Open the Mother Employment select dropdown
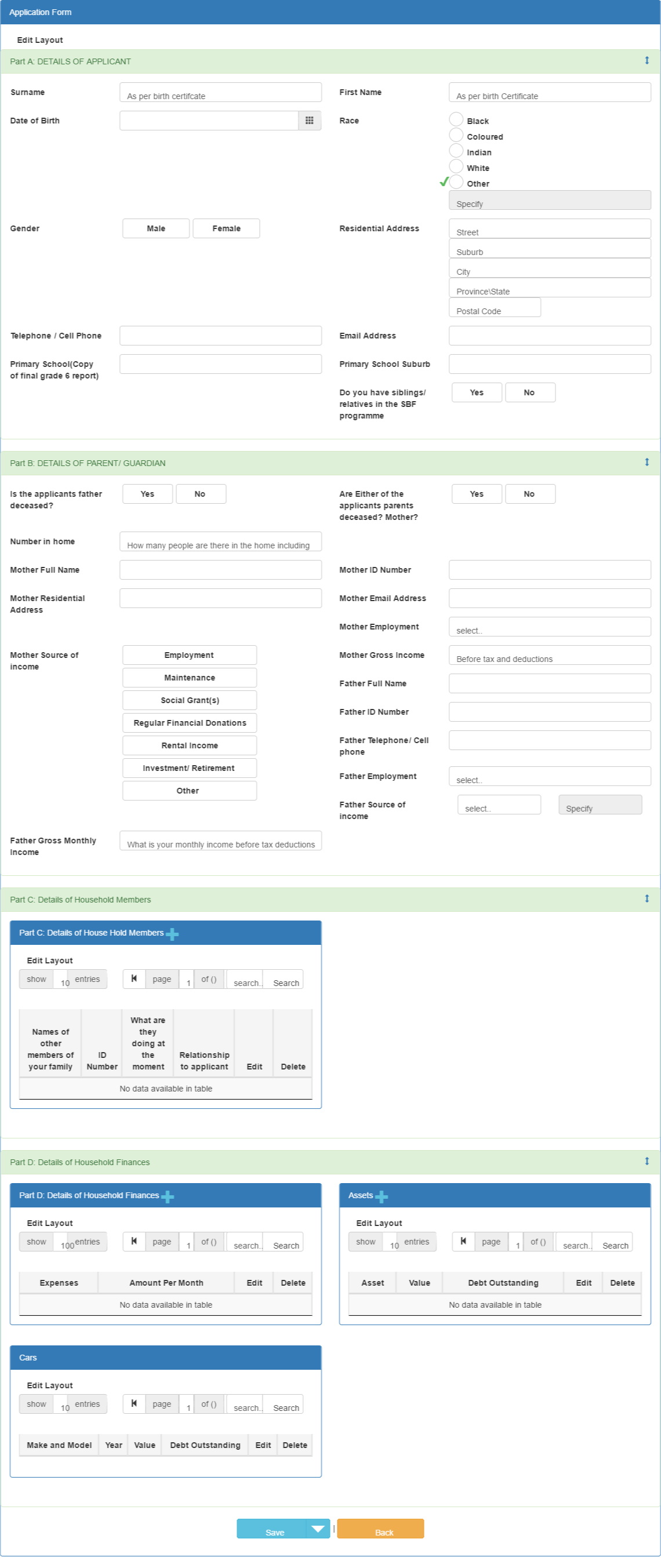Viewport: 661px width, 1568px height. tap(550, 627)
